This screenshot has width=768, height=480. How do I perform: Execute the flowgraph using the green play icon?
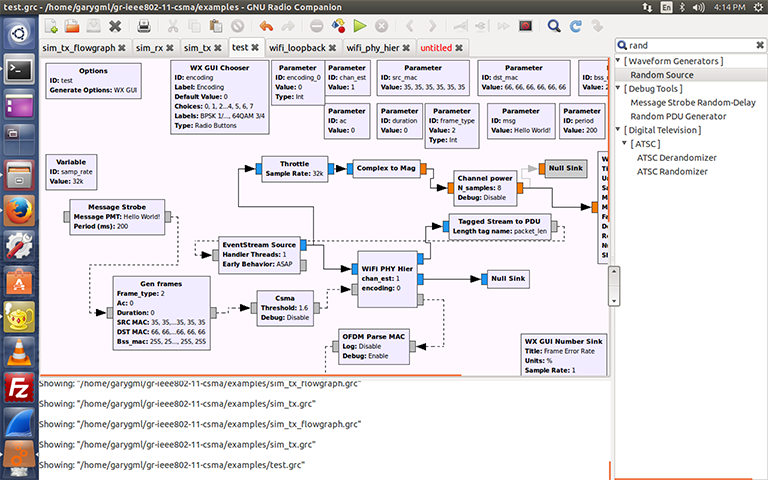coord(360,25)
